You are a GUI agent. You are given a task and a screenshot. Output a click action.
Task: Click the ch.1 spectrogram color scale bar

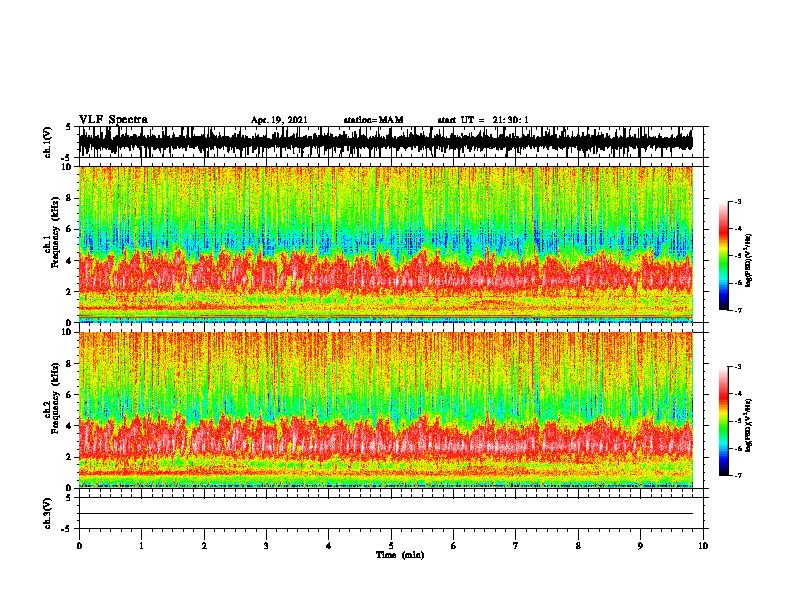click(724, 256)
